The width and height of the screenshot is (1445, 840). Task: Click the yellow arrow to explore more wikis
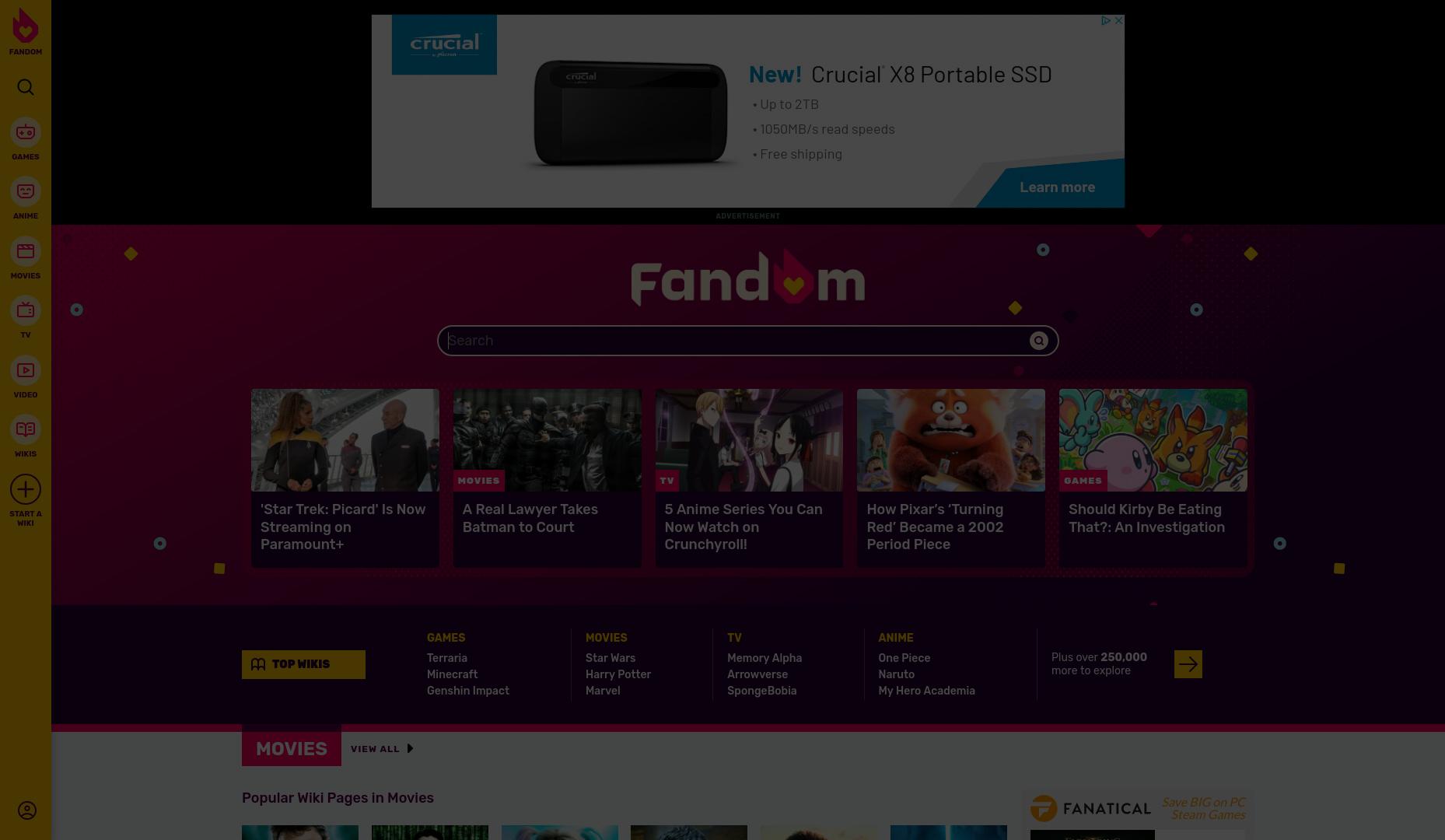[1188, 664]
